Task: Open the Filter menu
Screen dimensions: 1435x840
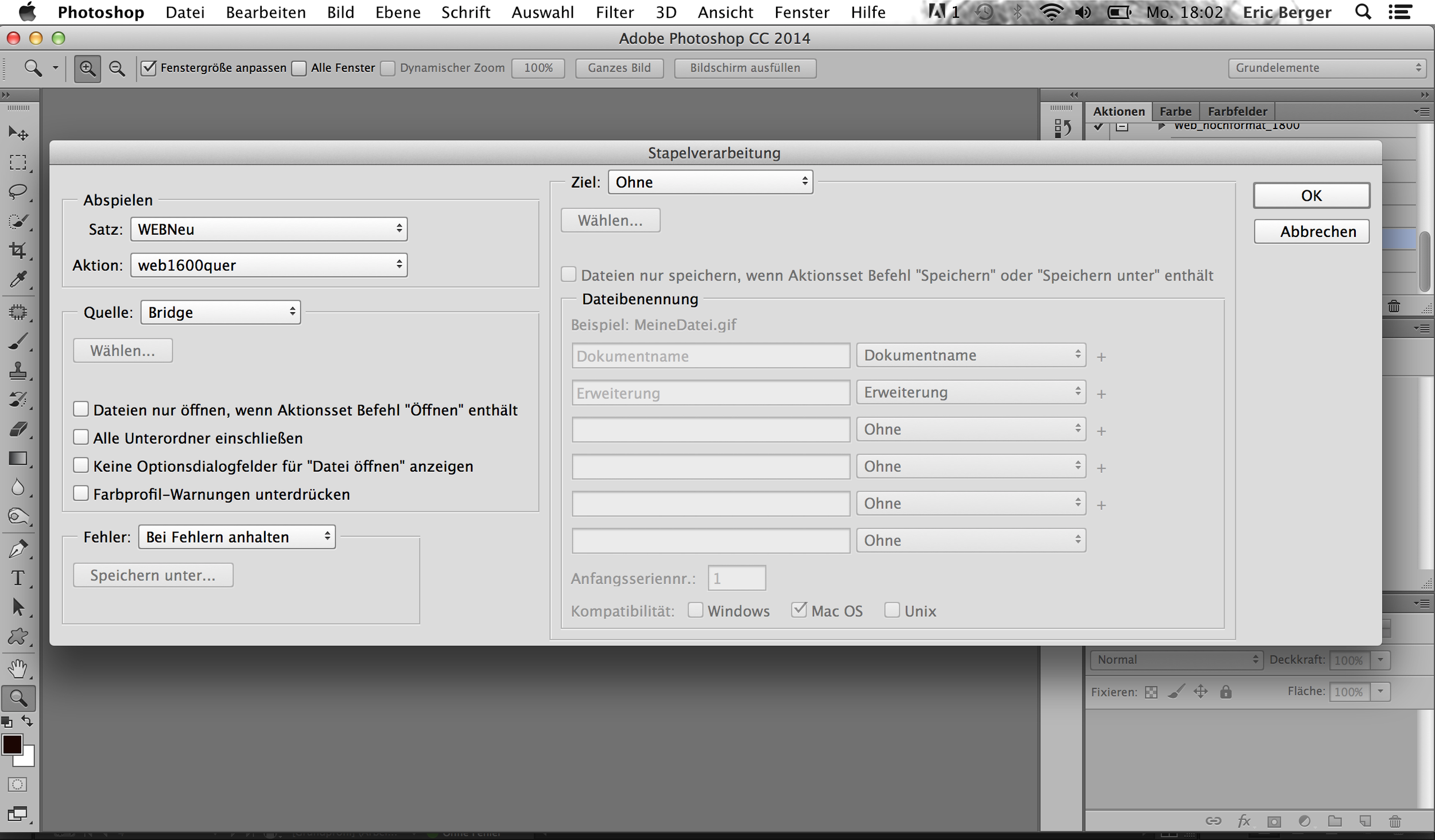Action: pyautogui.click(x=615, y=12)
